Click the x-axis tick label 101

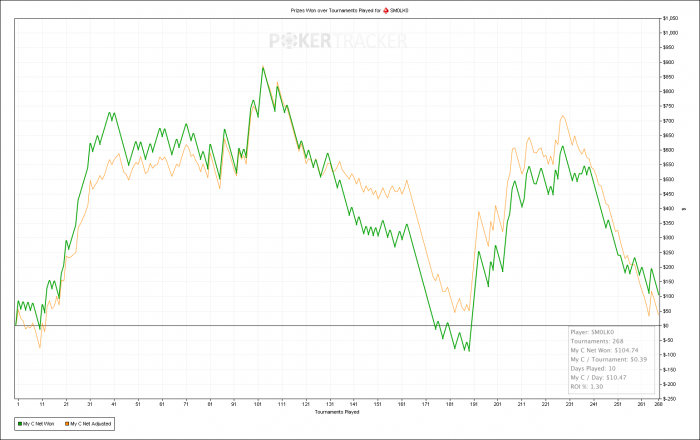tap(258, 404)
